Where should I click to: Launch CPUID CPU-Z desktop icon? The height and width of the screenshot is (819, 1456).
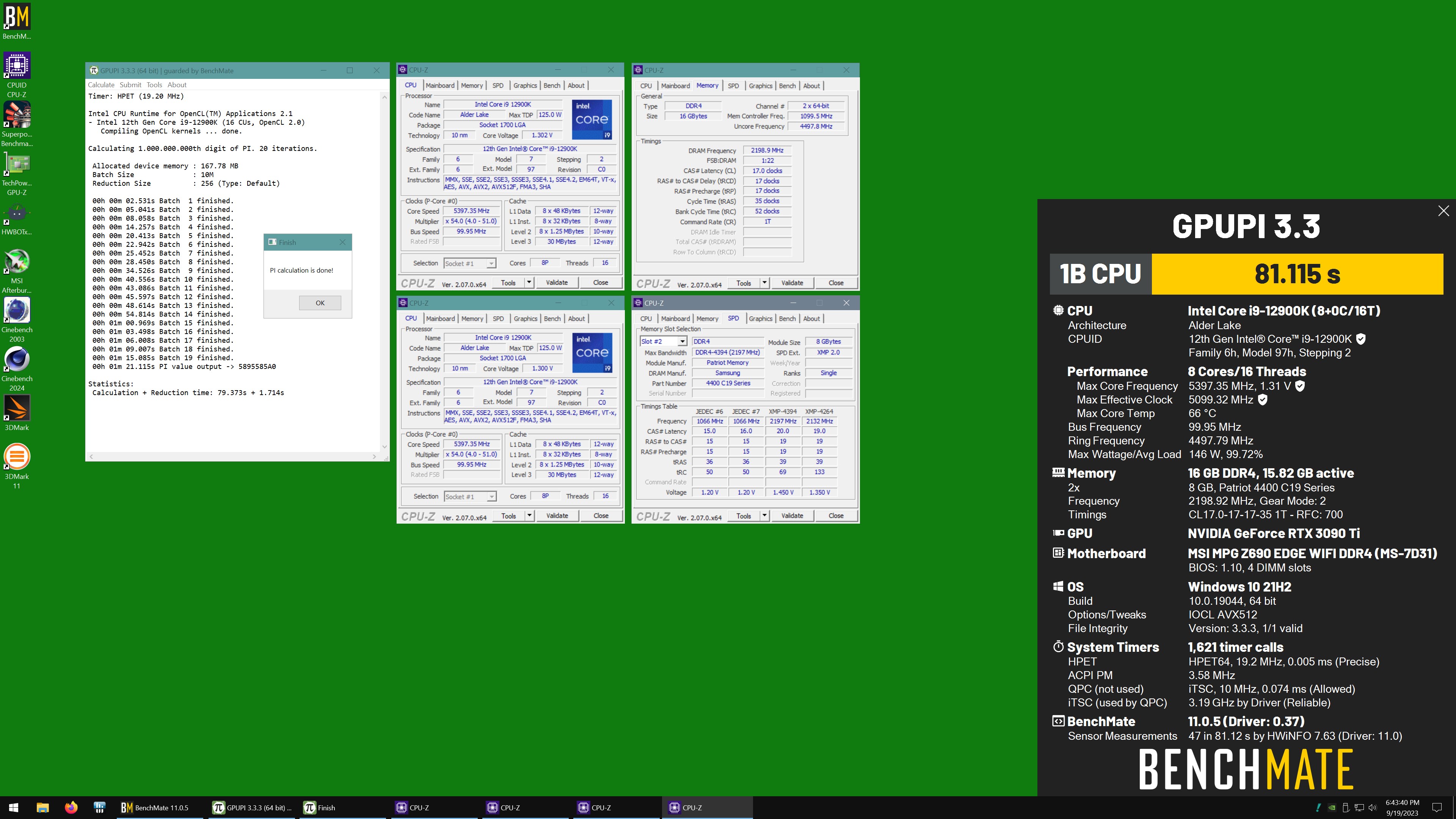click(17, 75)
